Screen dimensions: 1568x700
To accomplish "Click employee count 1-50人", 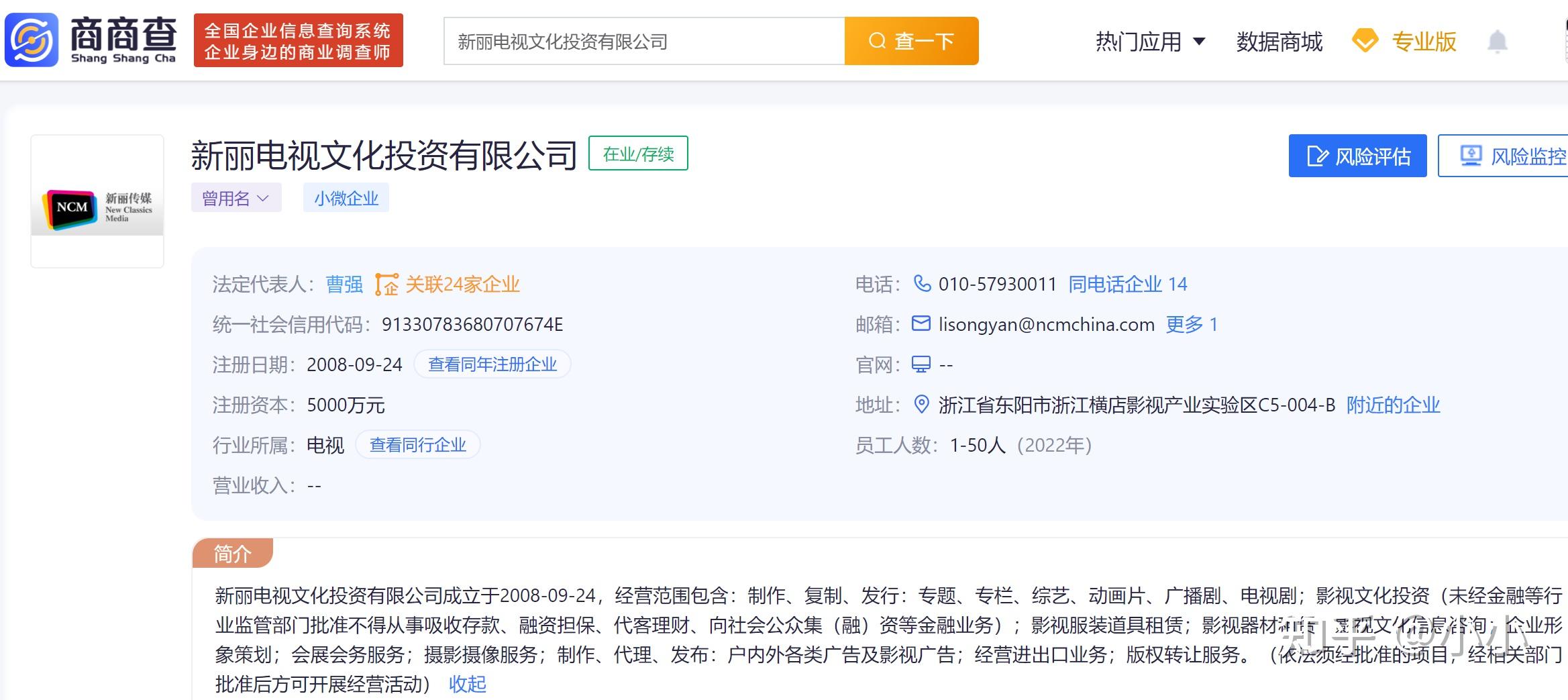I will tap(978, 446).
